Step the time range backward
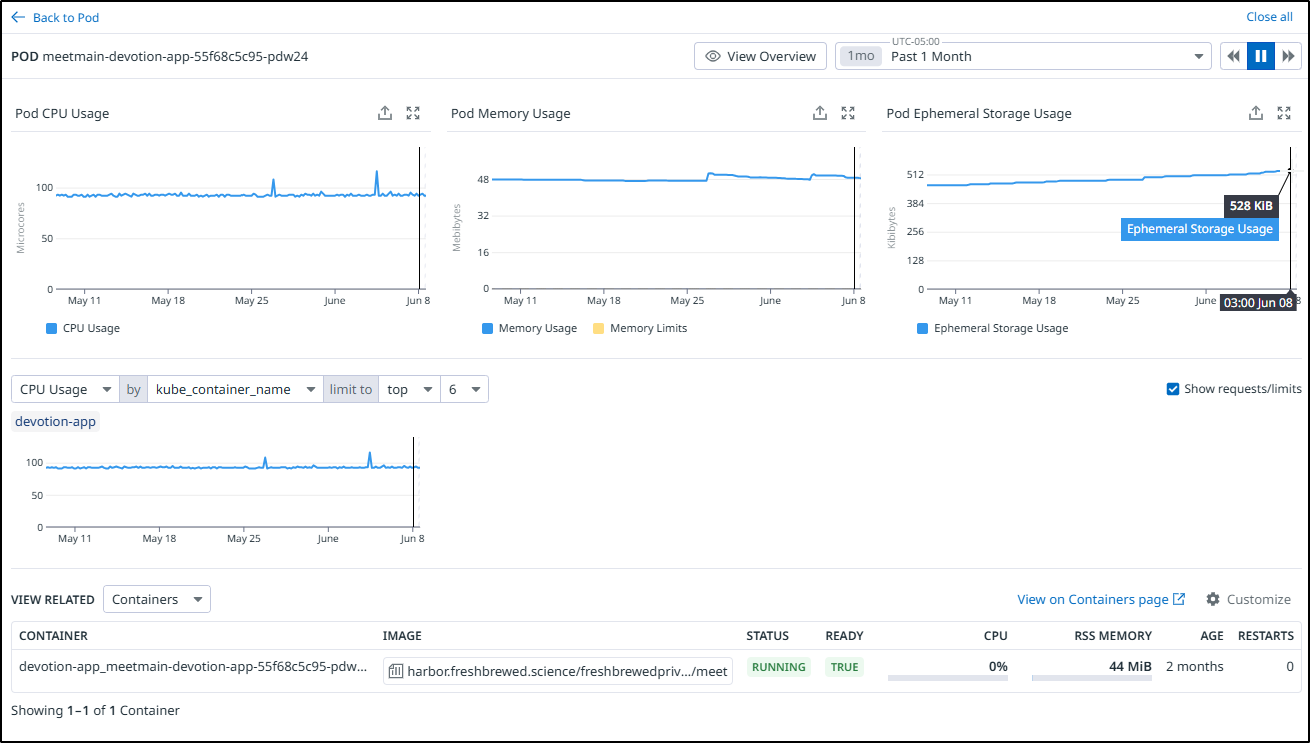Screen dimensions: 1310x743 1233,56
